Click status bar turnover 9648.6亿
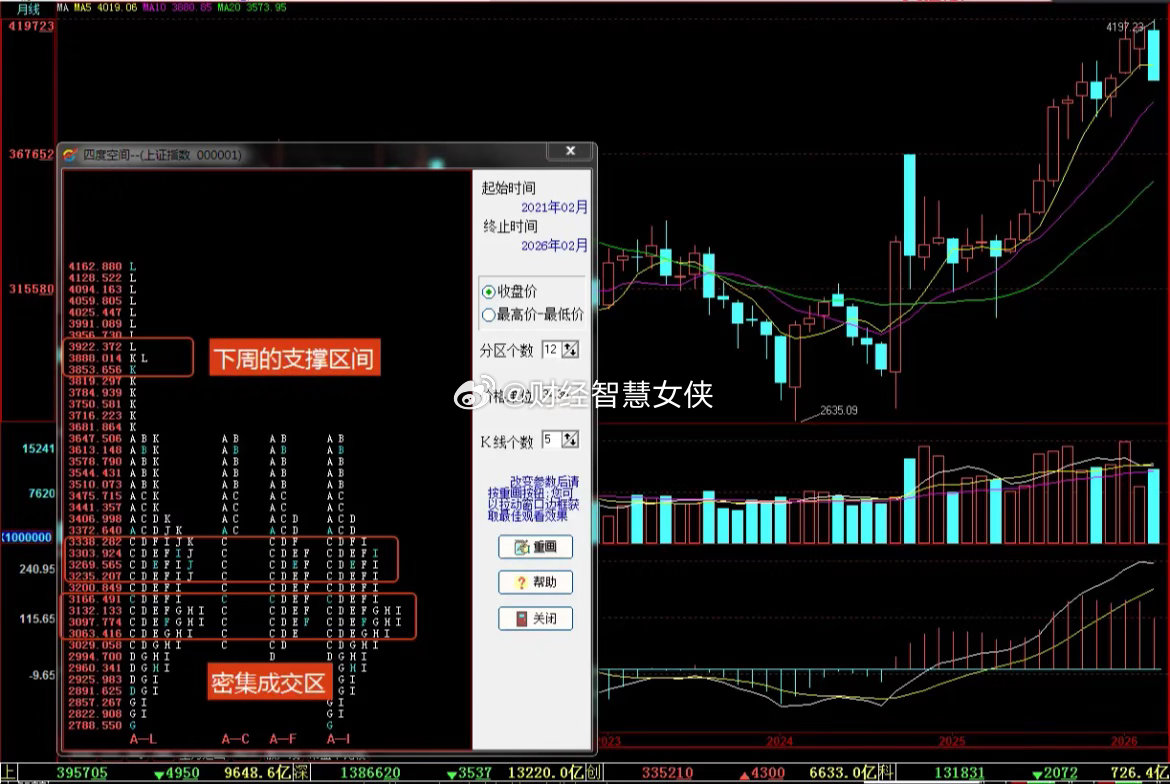Screen dimensions: 1170x784 (257, 773)
